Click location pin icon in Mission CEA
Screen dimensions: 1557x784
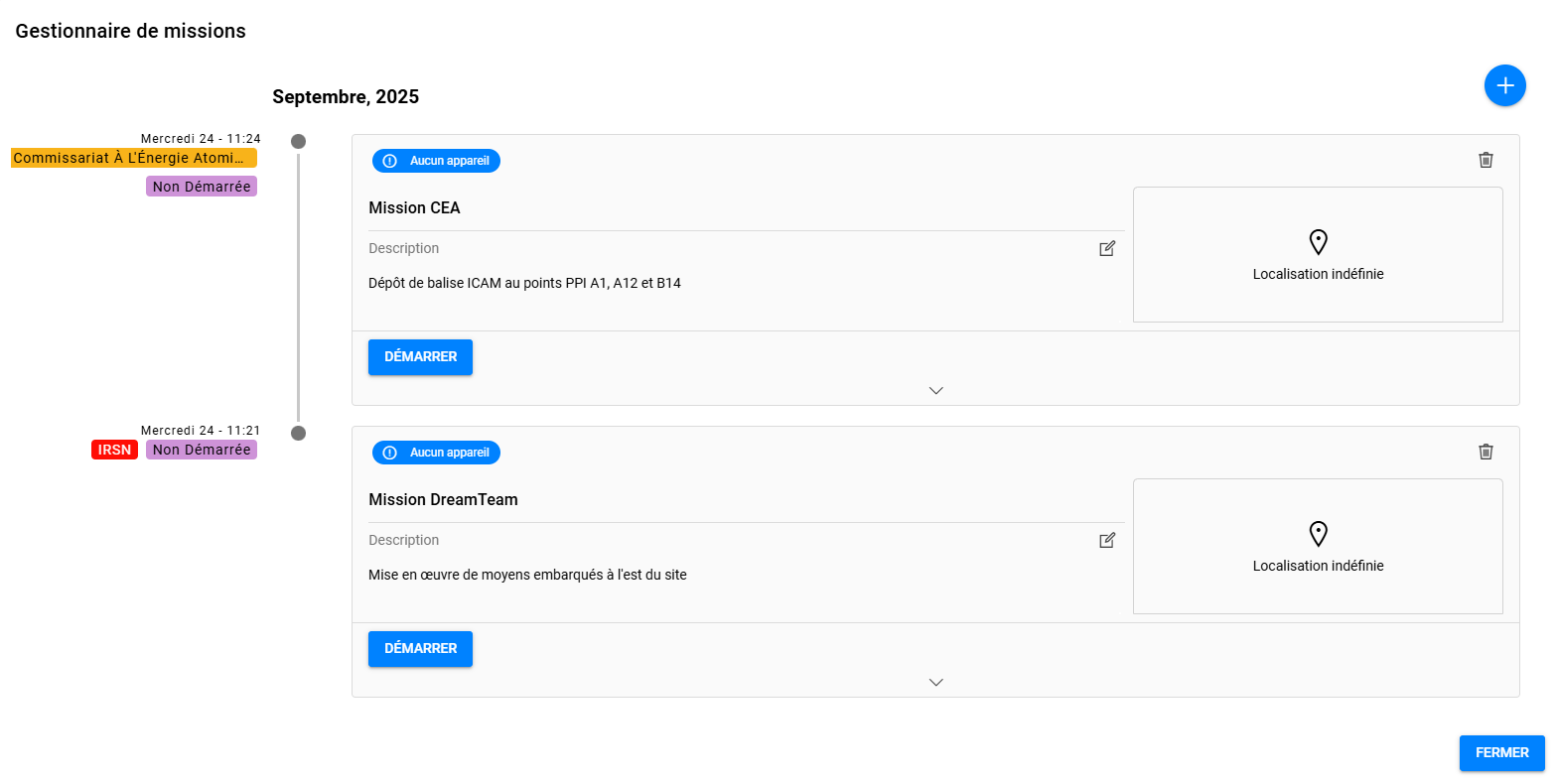pyautogui.click(x=1318, y=242)
